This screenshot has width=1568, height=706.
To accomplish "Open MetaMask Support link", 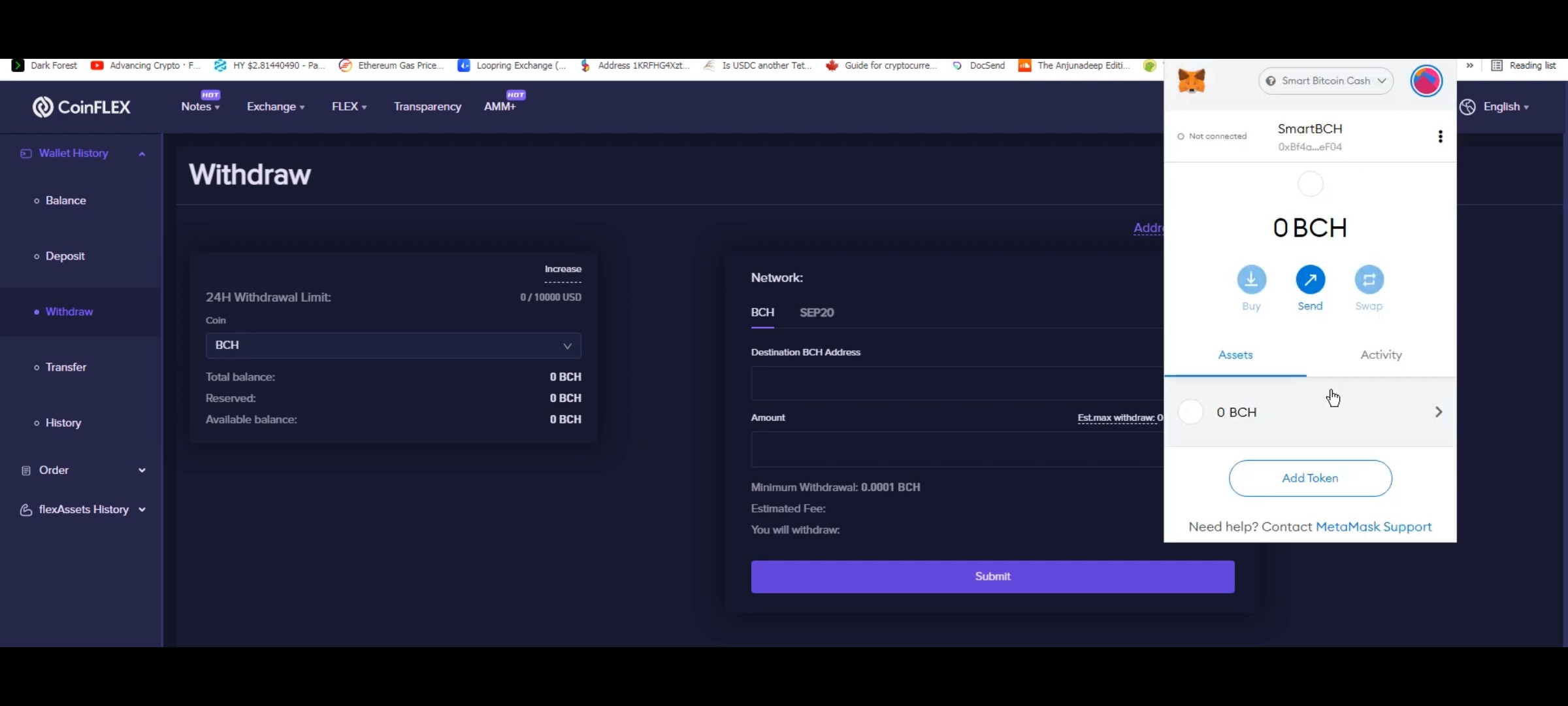I will 1373,527.
